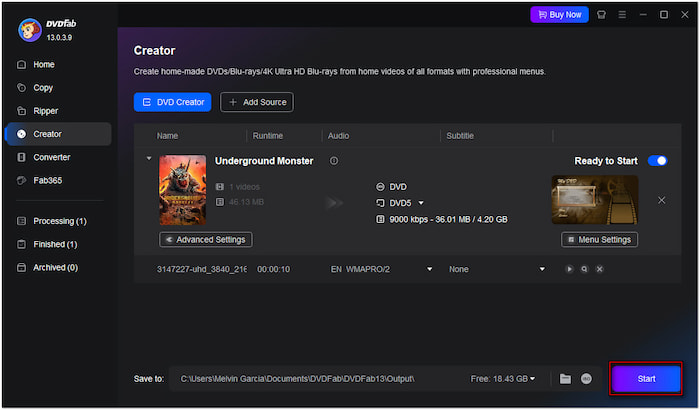Viewport: 700px width, 410px height.
Task: Click the Start button
Action: click(646, 379)
